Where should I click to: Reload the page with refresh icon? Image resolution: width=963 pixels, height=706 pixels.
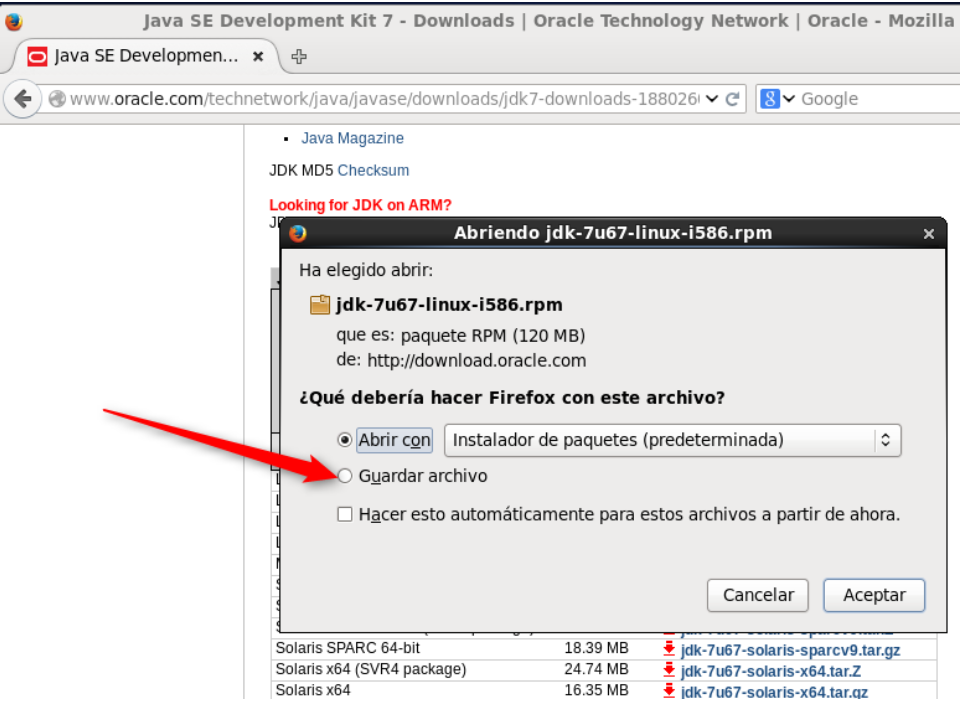coord(732,99)
